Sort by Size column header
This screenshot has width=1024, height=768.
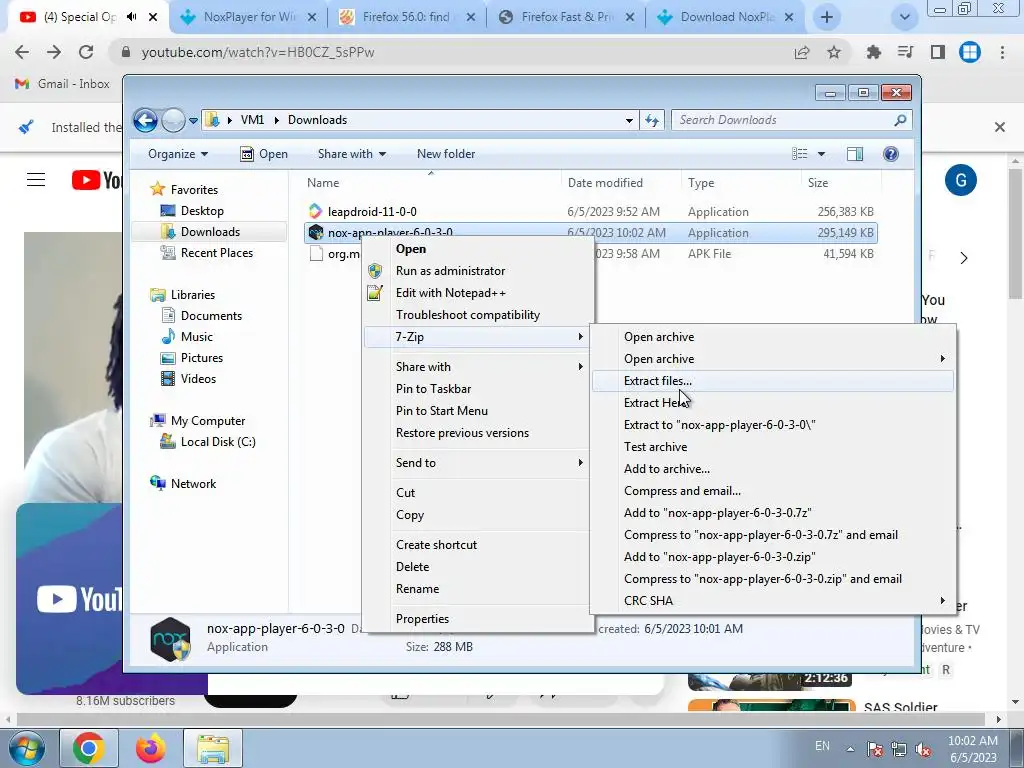818,183
